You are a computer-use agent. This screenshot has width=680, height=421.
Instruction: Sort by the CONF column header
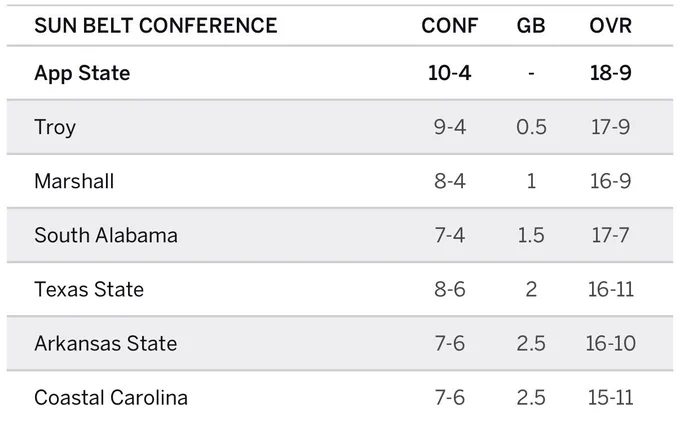(450, 26)
